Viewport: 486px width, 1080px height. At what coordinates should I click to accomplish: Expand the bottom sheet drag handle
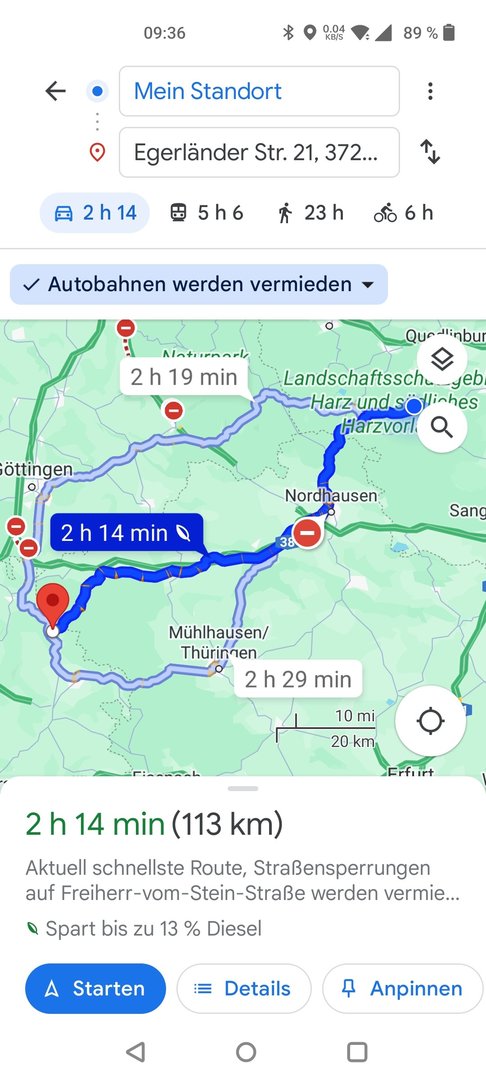pos(243,788)
